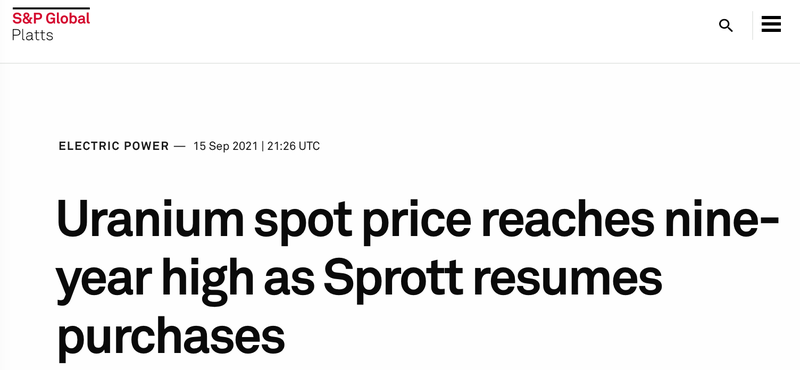Click the Platts wordmark under logo
Viewport: 800px width, 370px height.
(x=33, y=35)
